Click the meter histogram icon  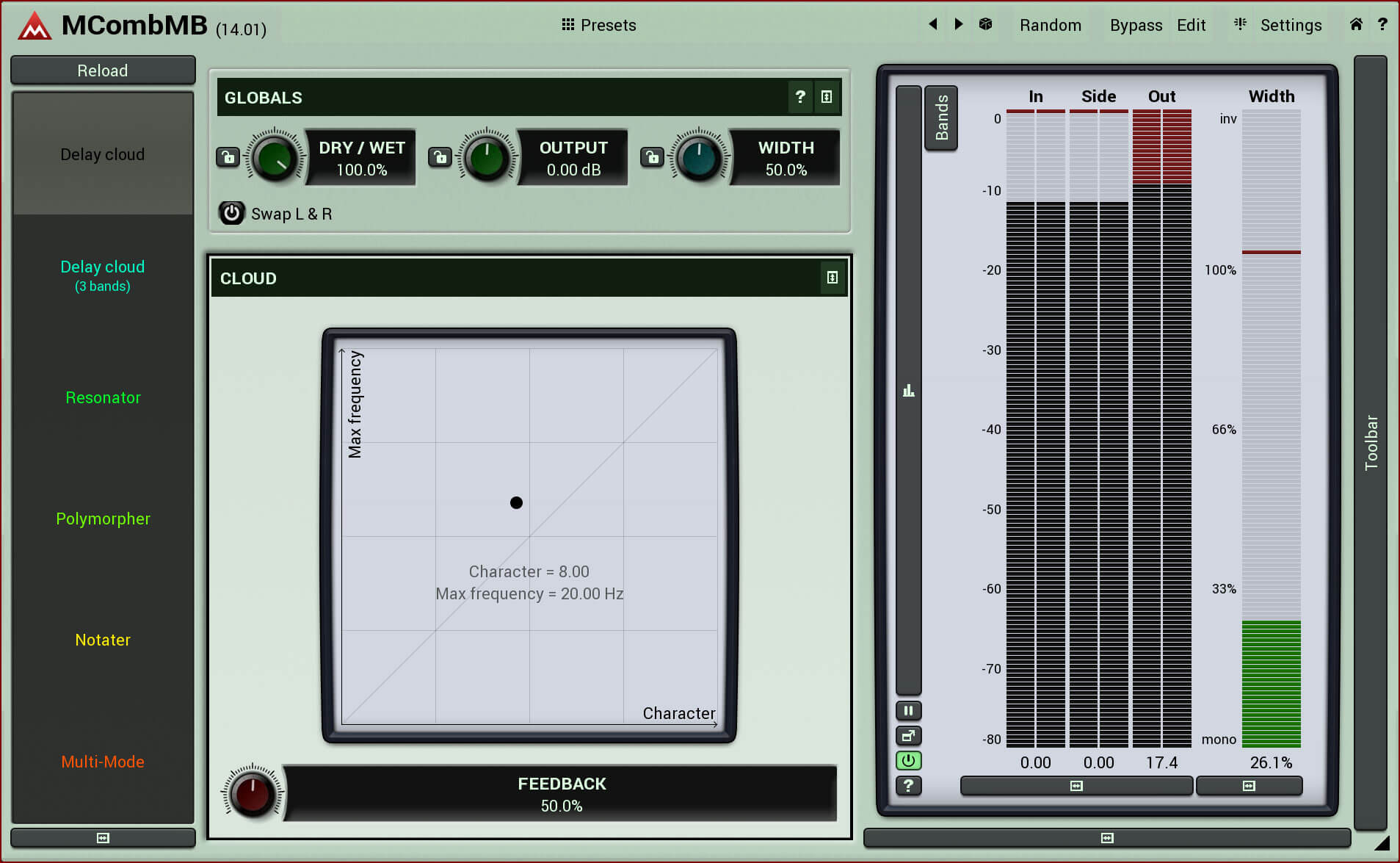[908, 390]
